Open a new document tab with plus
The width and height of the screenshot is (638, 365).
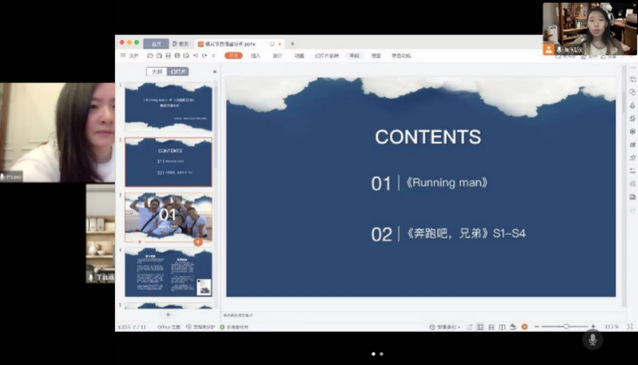click(x=292, y=44)
